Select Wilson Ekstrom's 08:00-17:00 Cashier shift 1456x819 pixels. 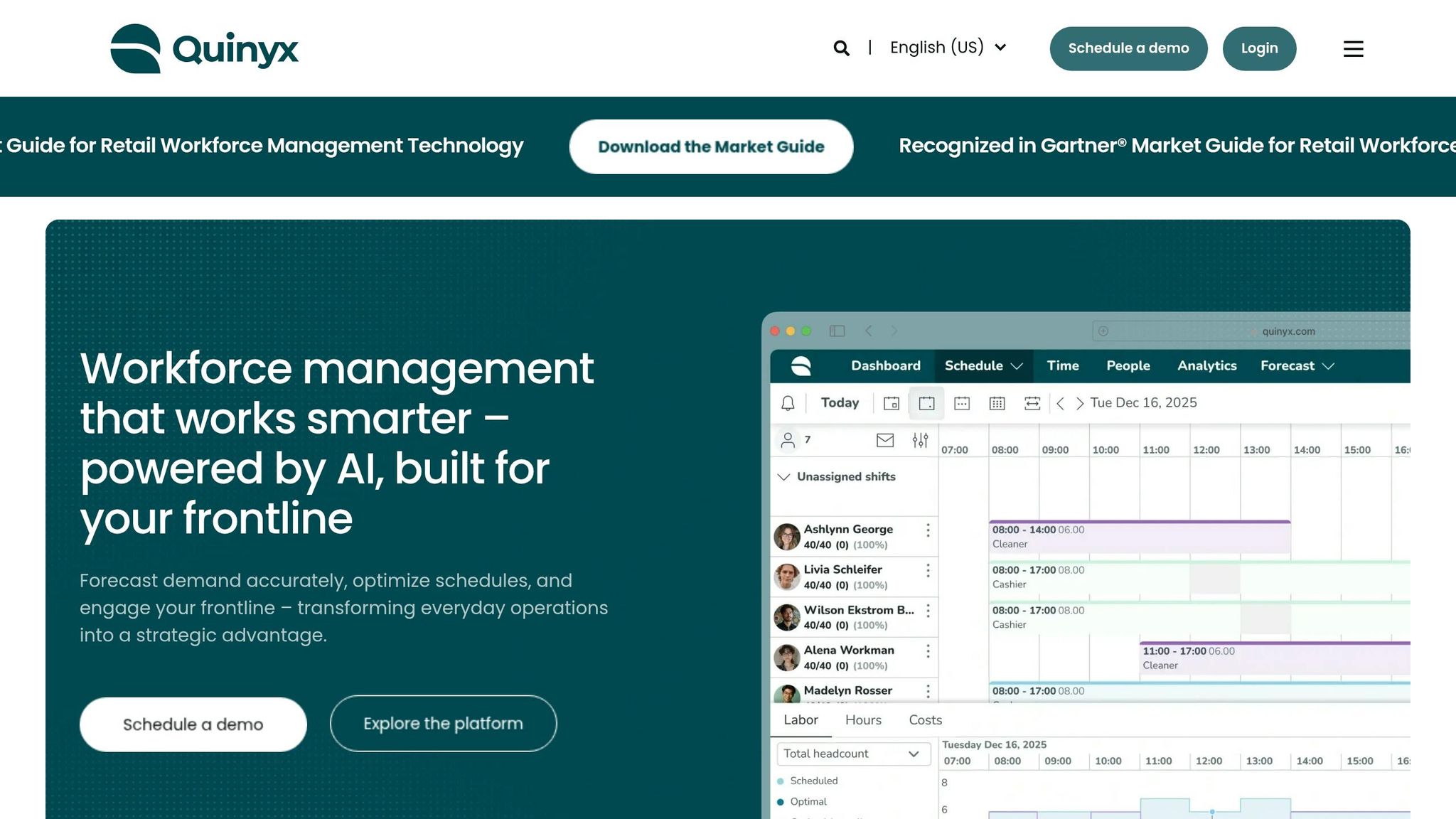pos(1199,618)
